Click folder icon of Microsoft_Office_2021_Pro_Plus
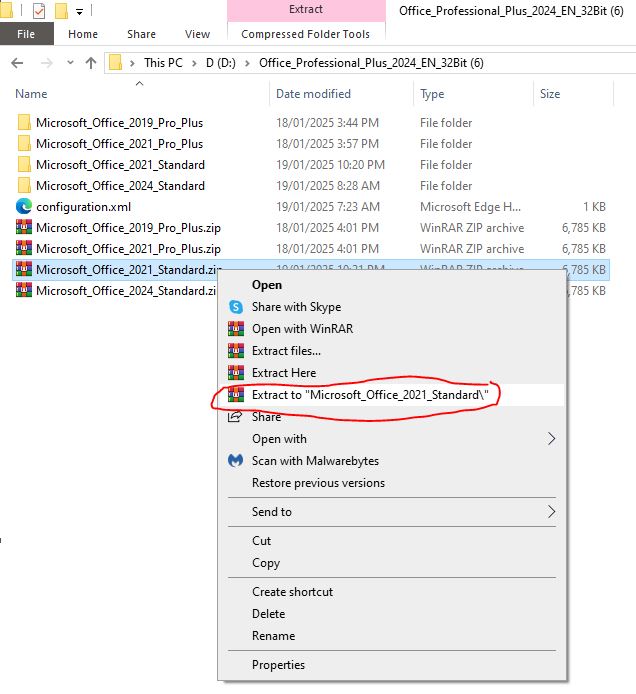The width and height of the screenshot is (636, 694). (x=24, y=143)
